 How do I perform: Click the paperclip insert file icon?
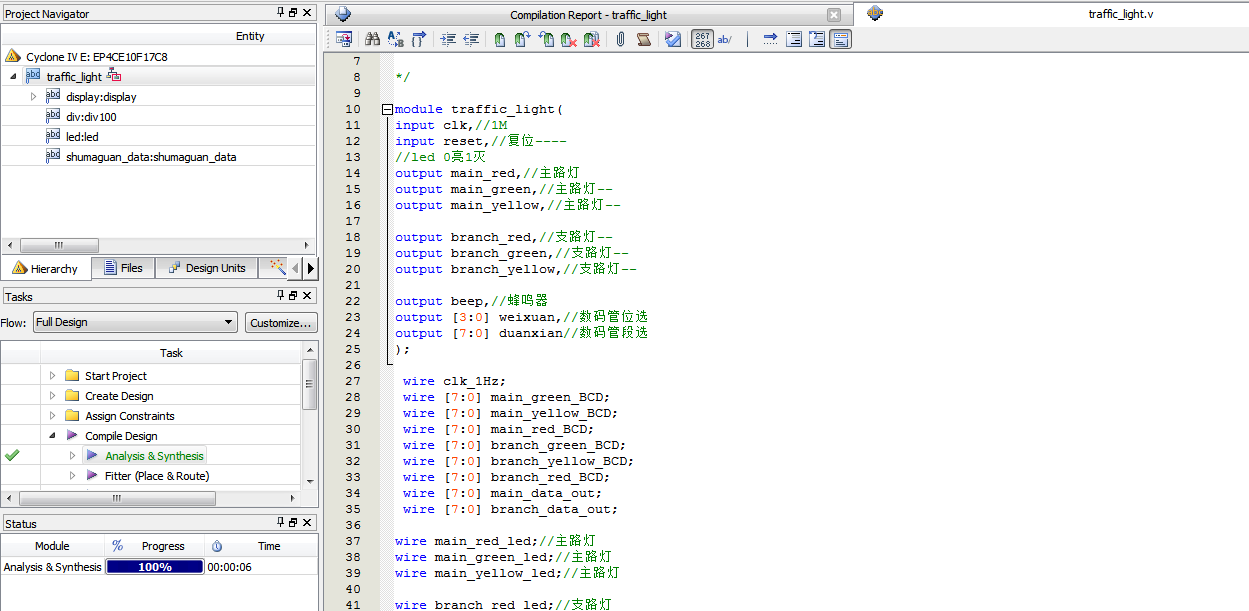620,40
